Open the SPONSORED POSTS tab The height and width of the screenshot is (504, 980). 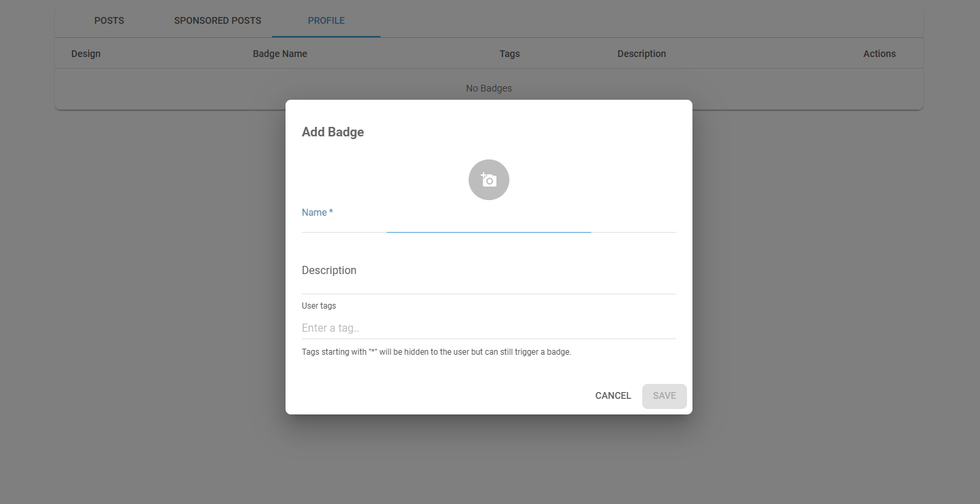pyautogui.click(x=217, y=21)
